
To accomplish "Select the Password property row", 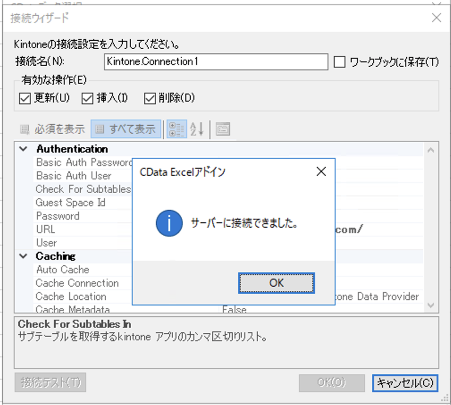I will pyautogui.click(x=58, y=216).
